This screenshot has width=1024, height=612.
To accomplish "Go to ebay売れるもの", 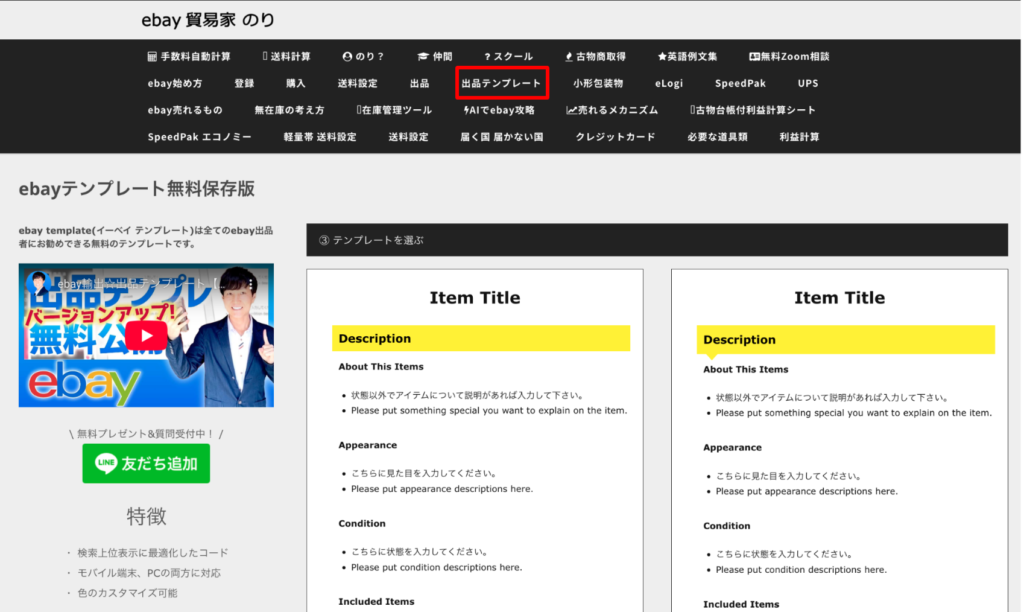I will (185, 110).
